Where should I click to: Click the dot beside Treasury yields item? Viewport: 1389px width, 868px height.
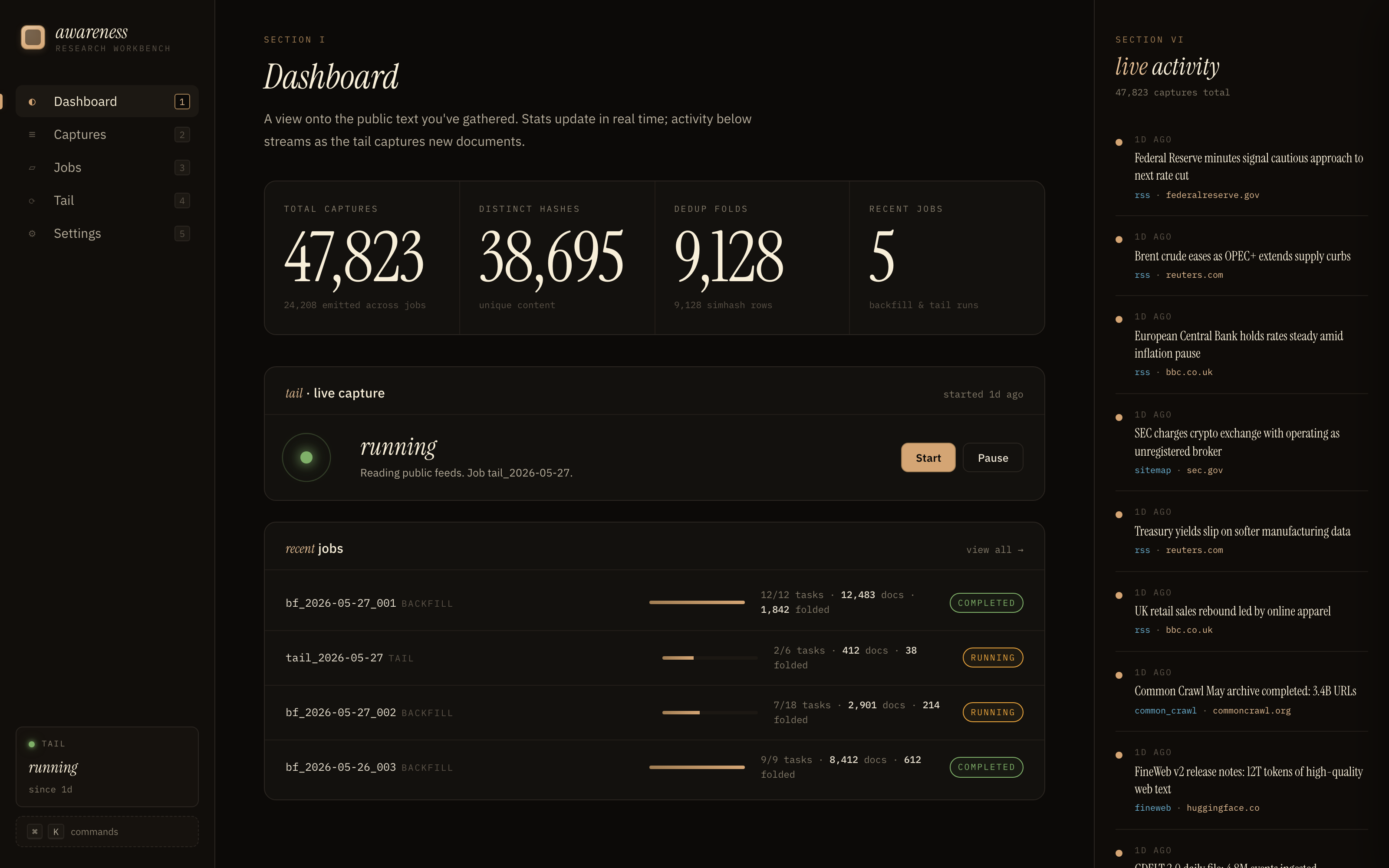1119,514
